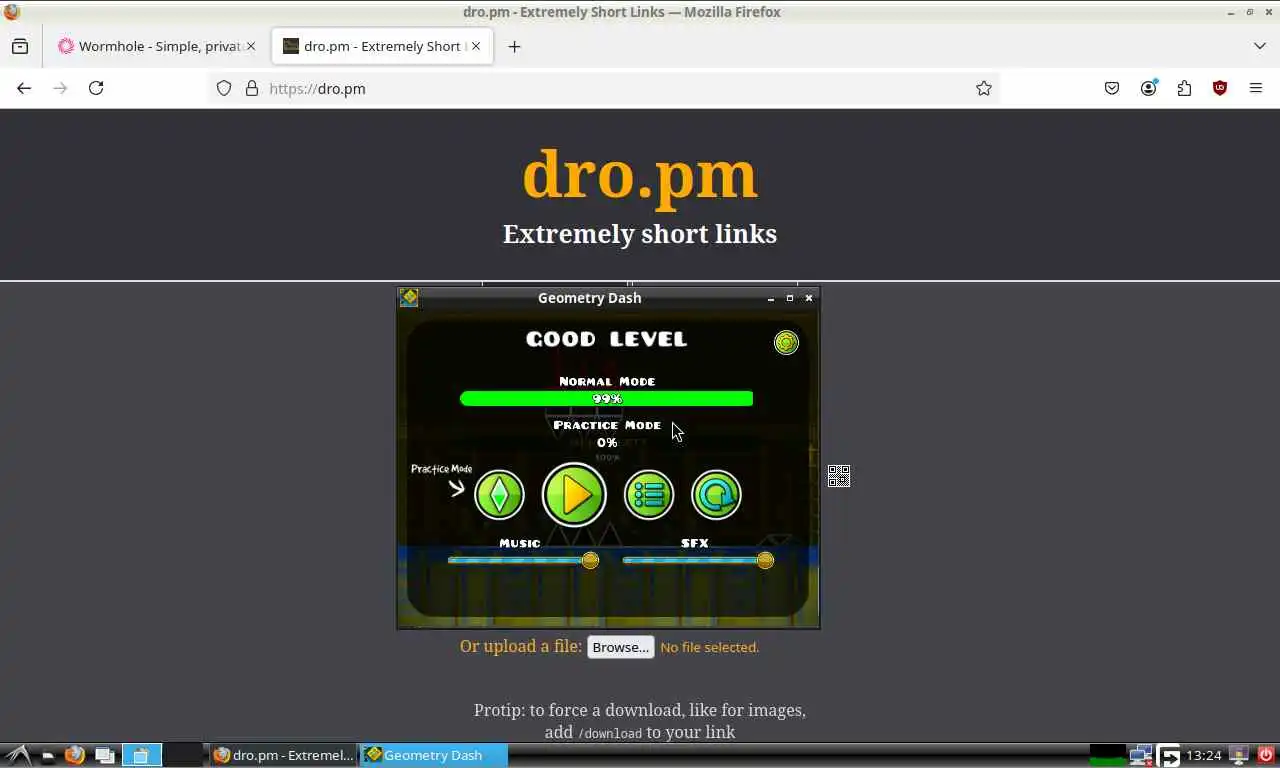Image resolution: width=1280 pixels, height=768 pixels.
Task: Bookmark this page with the star
Action: coord(984,88)
